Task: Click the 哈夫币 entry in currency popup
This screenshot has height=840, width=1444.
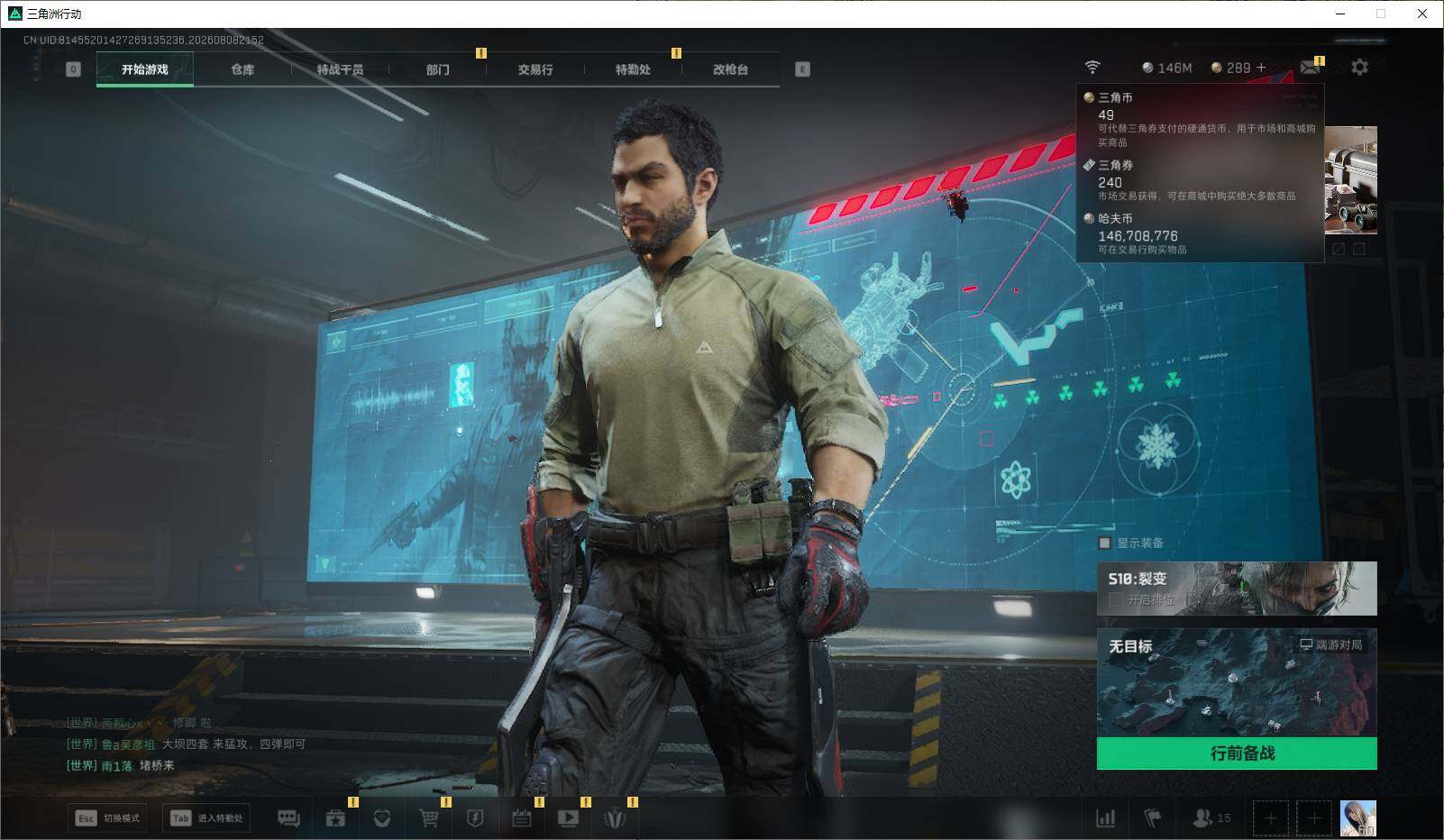Action: [1200, 233]
